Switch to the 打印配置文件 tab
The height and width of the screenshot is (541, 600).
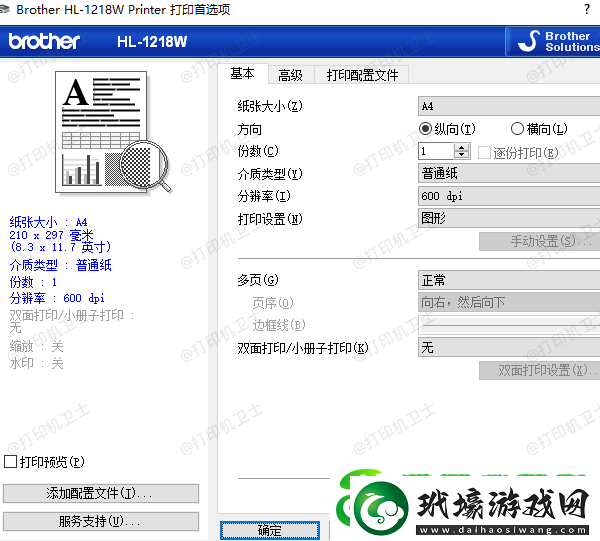pyautogui.click(x=362, y=75)
